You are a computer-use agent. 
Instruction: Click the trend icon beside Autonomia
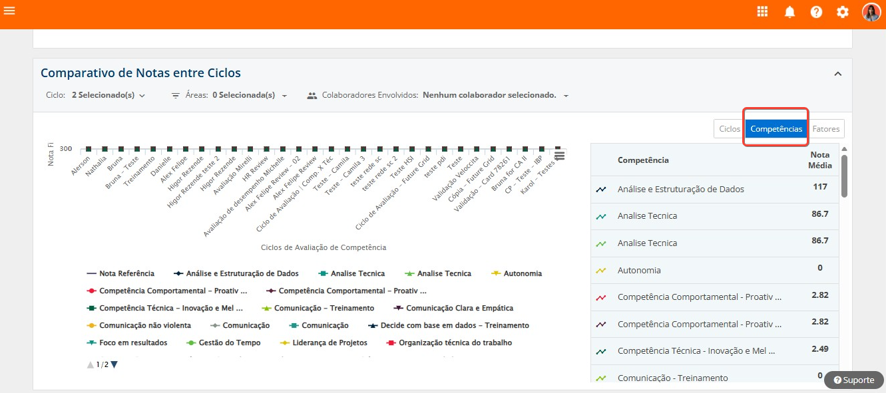601,270
